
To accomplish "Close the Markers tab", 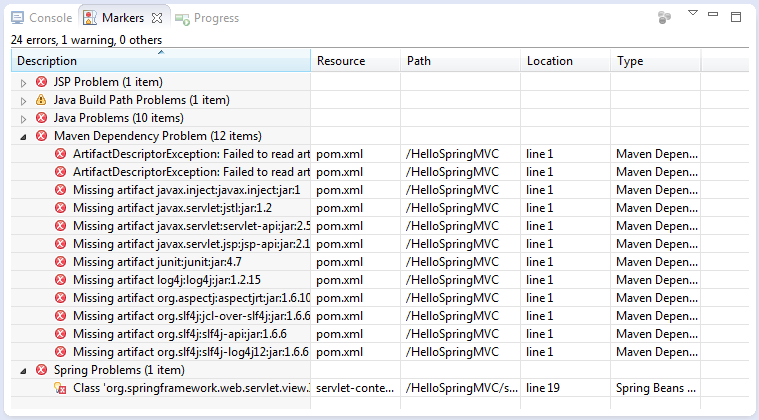I will pos(157,18).
